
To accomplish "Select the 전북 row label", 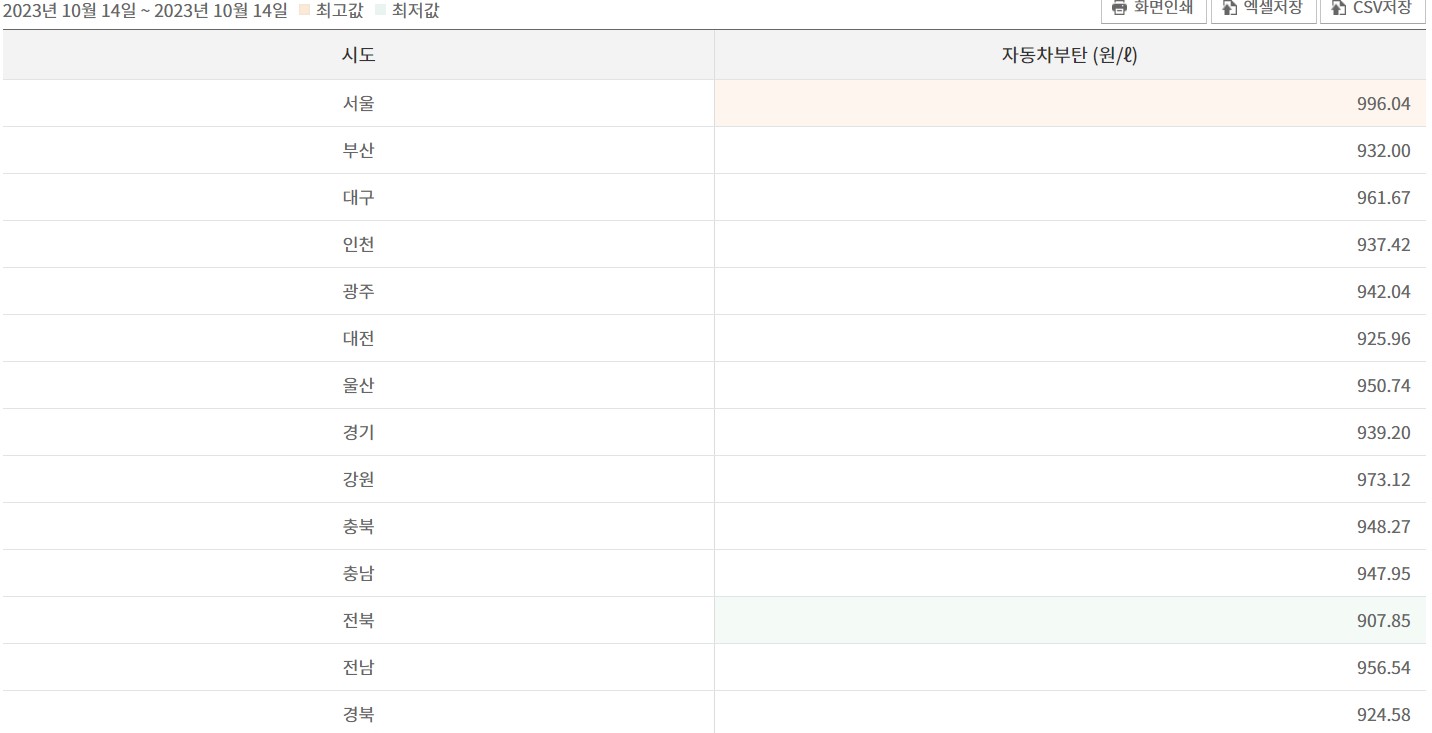I will click(x=358, y=620).
